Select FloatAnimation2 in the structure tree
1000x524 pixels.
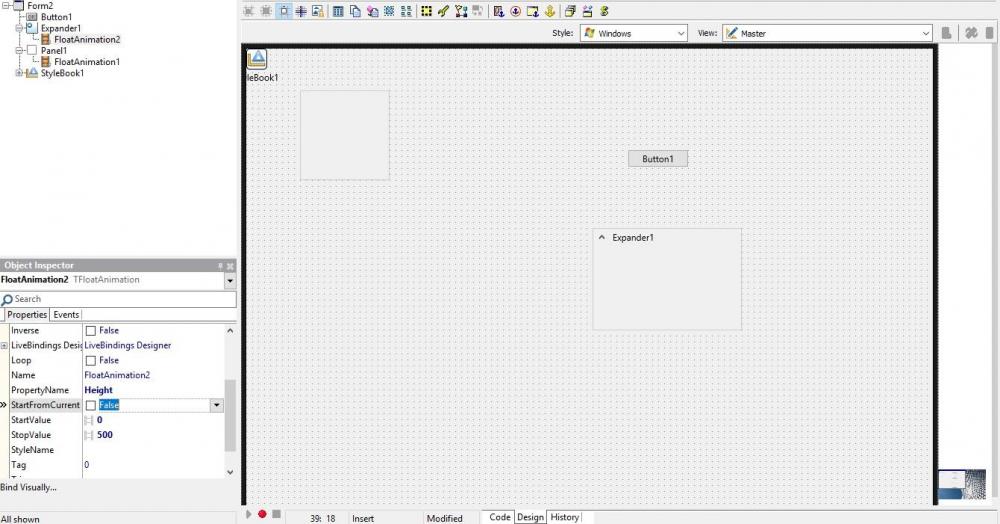(x=87, y=40)
